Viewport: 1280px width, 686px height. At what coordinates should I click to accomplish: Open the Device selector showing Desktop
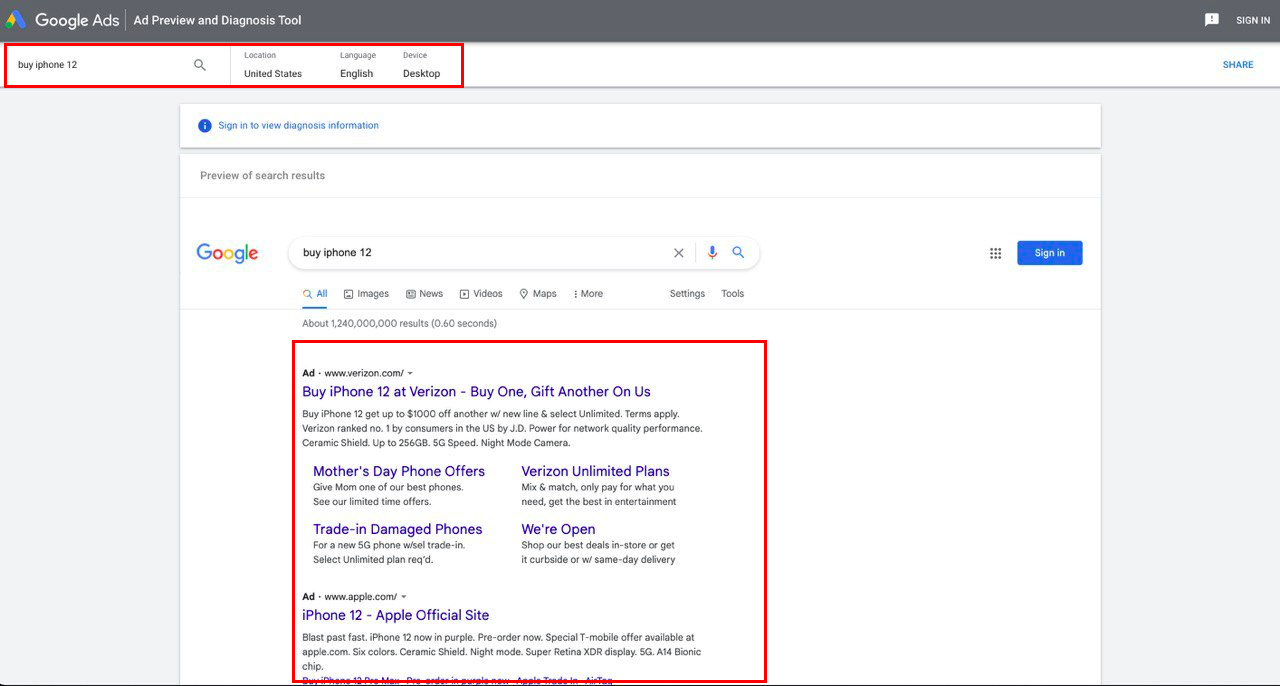pos(421,65)
